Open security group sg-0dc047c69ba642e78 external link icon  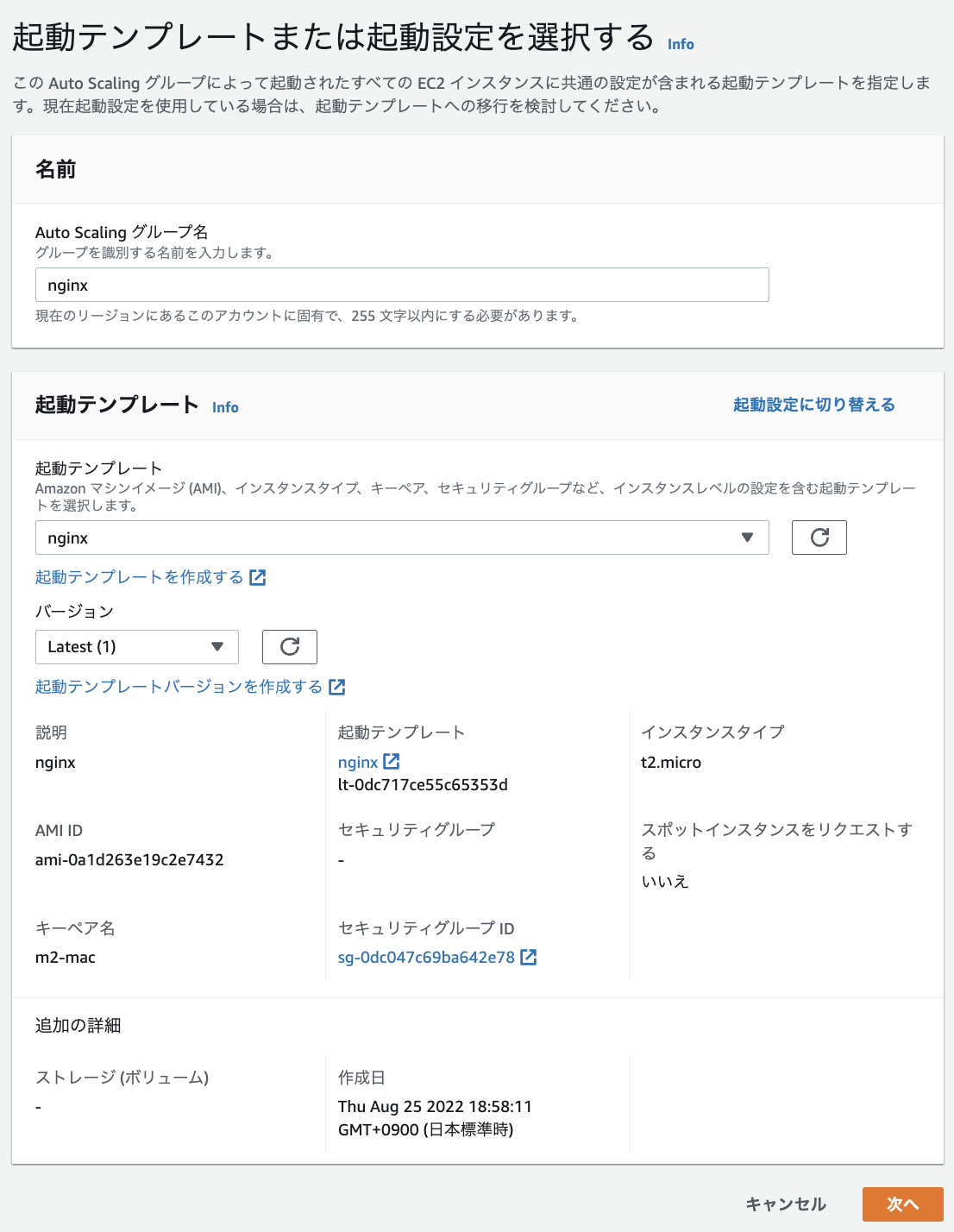click(x=529, y=957)
